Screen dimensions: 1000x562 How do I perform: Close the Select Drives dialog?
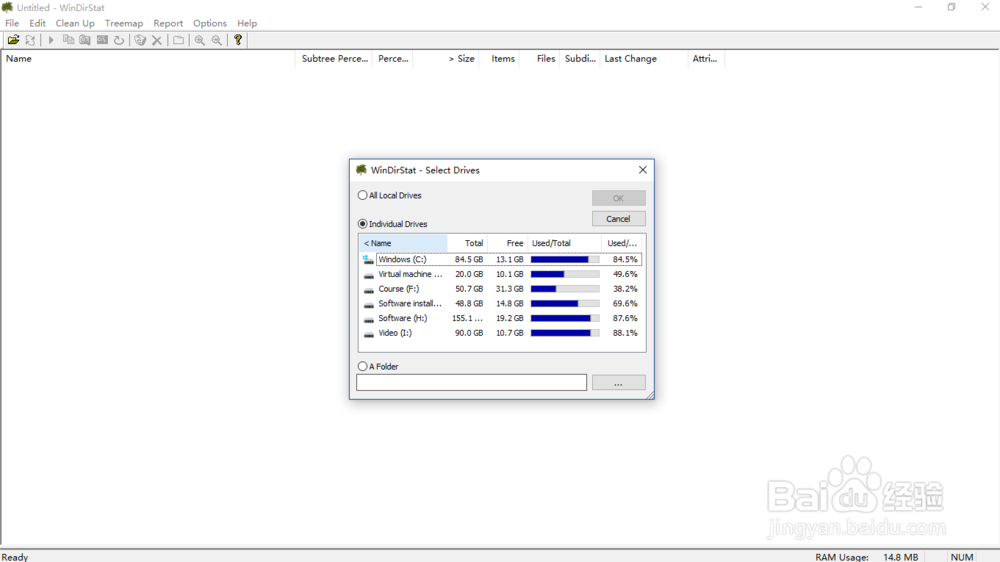pyautogui.click(x=643, y=170)
